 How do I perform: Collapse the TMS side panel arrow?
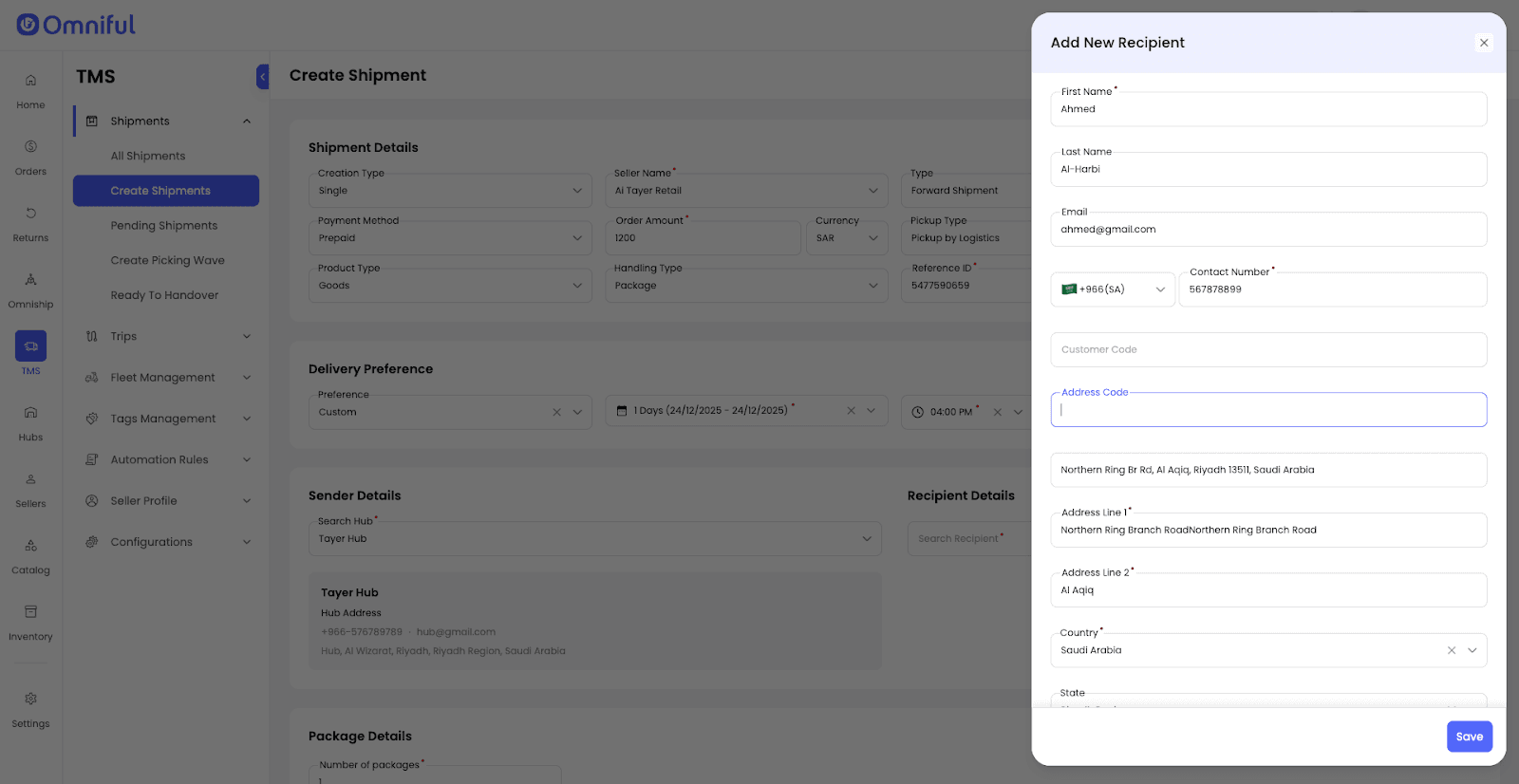coord(263,77)
